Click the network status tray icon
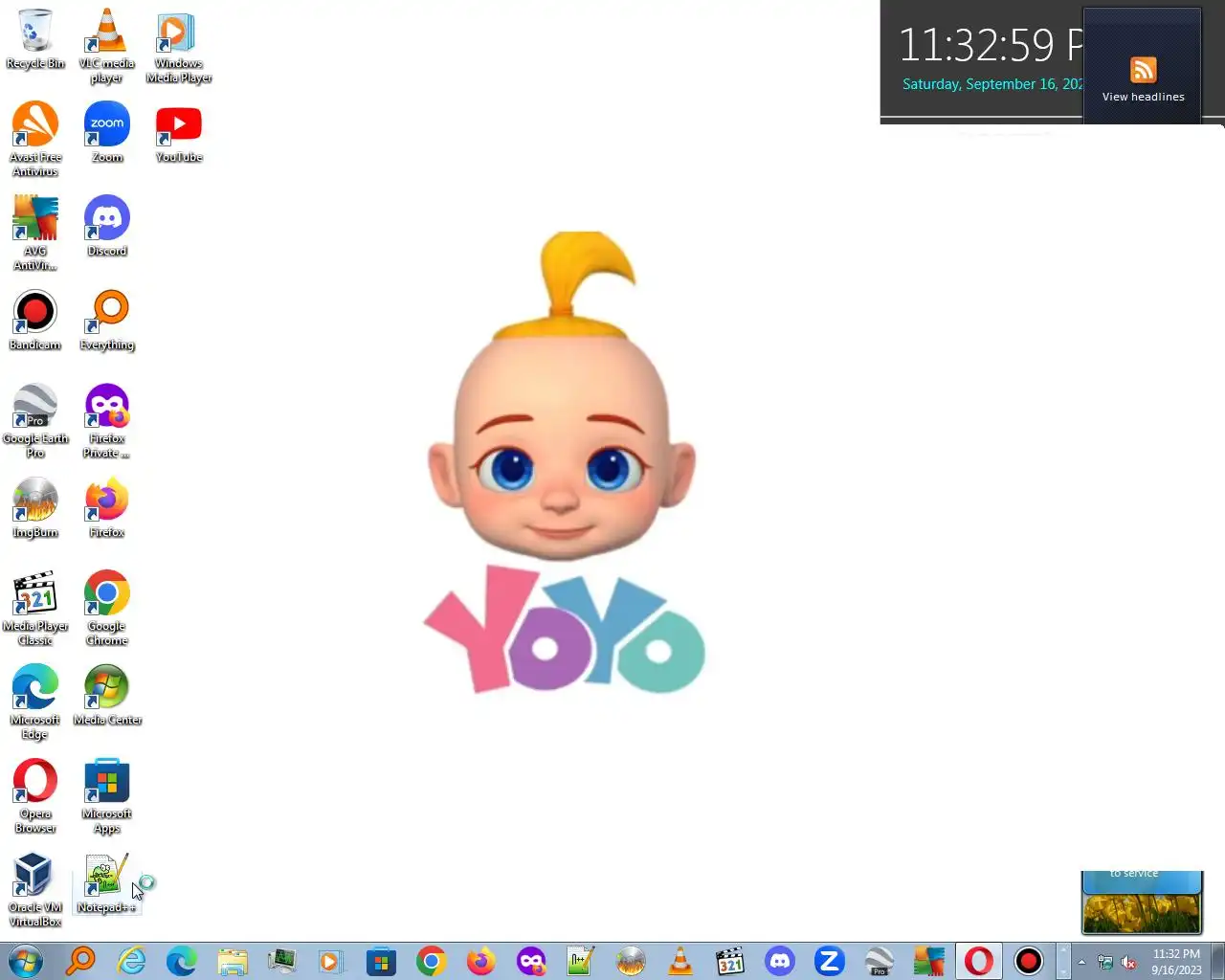The image size is (1225, 980). point(1105,962)
